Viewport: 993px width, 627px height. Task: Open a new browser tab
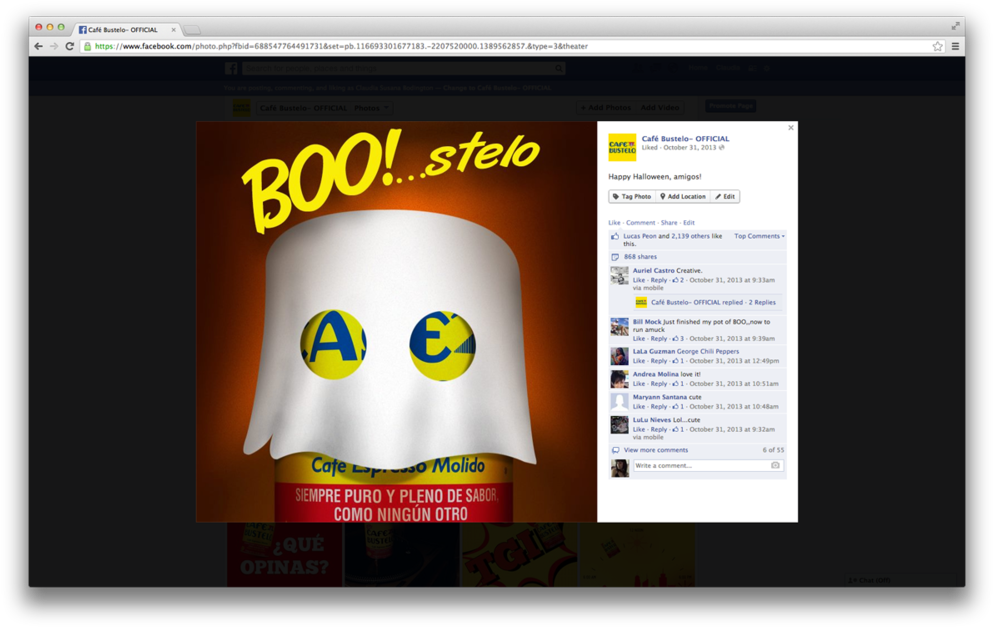coord(192,30)
